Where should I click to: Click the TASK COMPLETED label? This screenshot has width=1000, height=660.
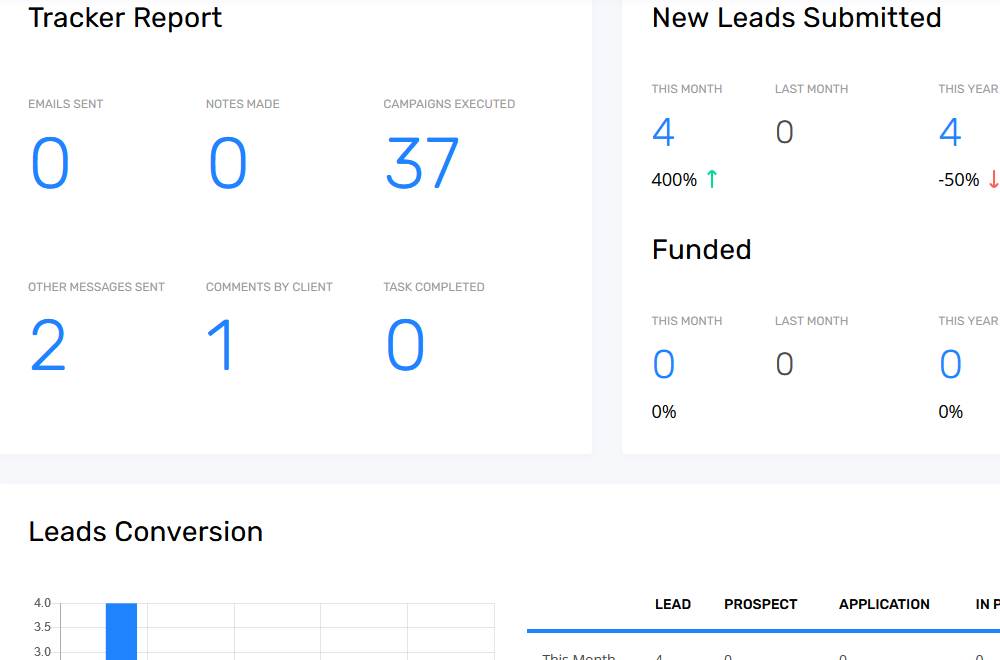pos(434,287)
